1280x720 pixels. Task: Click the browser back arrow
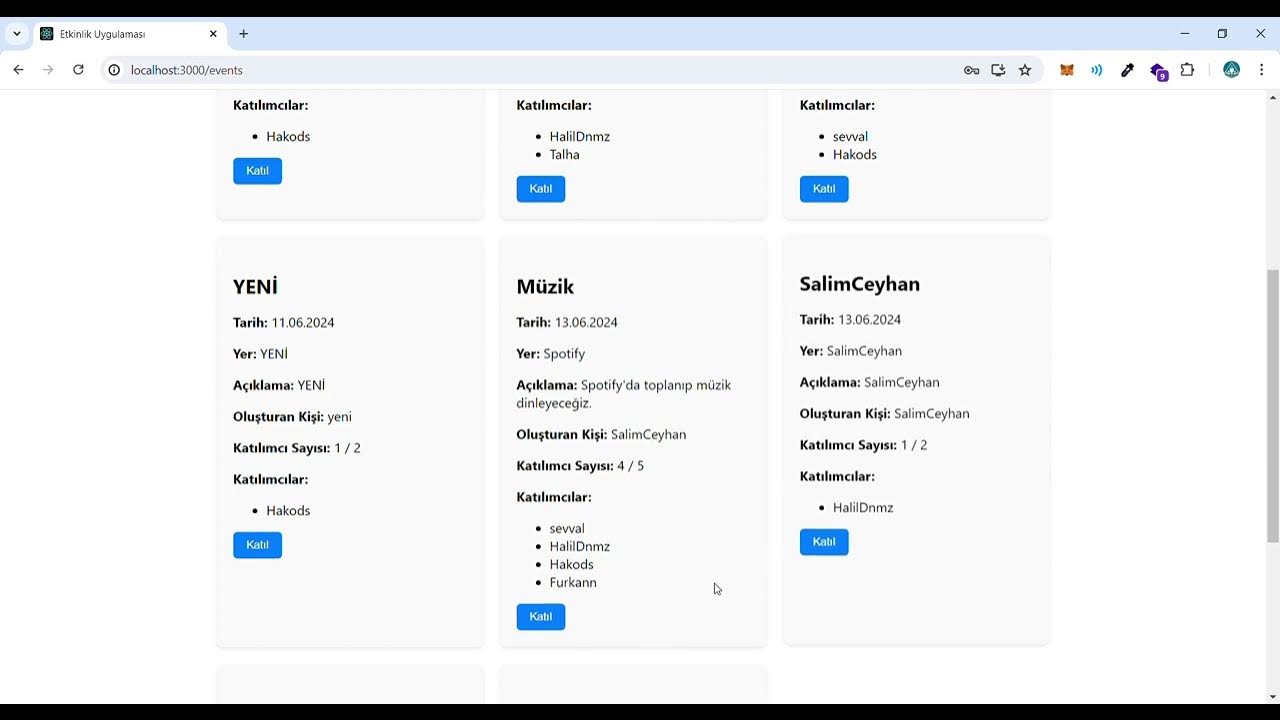[18, 70]
